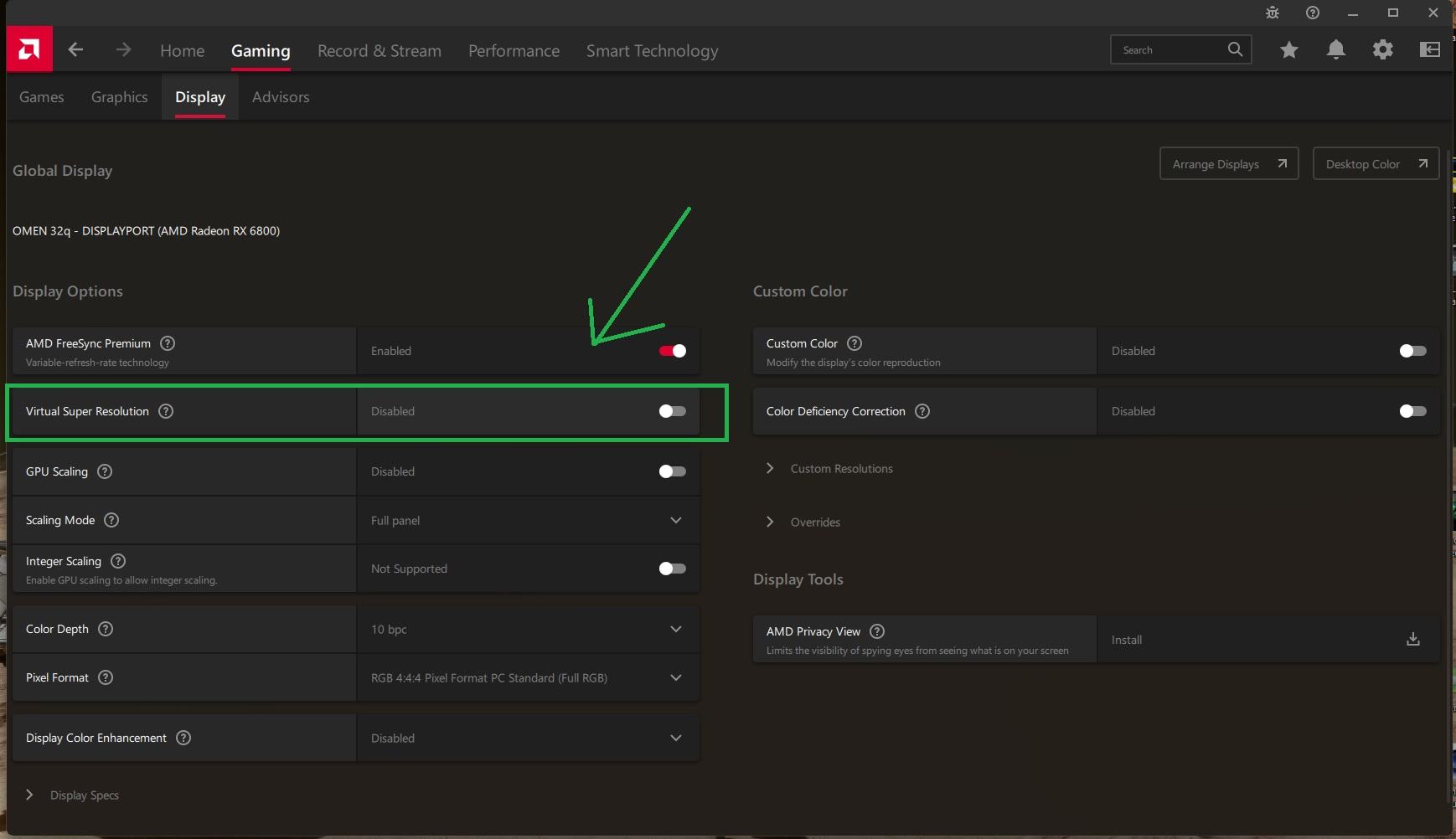This screenshot has height=839, width=1456.
Task: Open the Pixel Format RGB 4:4:4 dropdown
Action: pyautogui.click(x=528, y=677)
